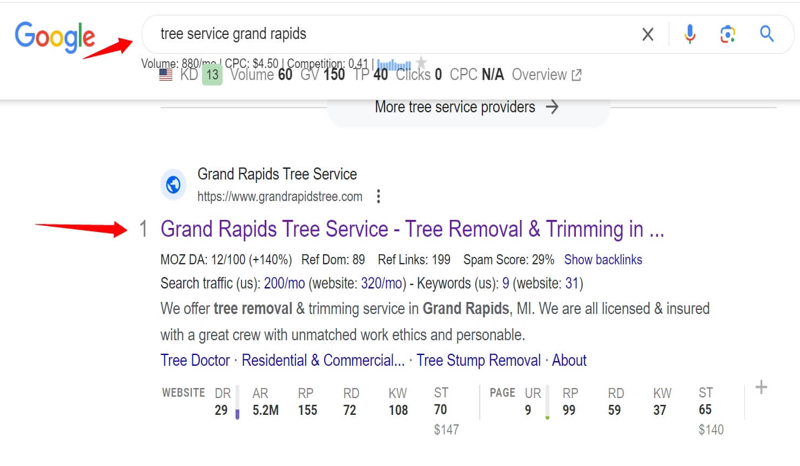Click the website keywords count 31
Screen dimensions: 800x466
pos(572,283)
